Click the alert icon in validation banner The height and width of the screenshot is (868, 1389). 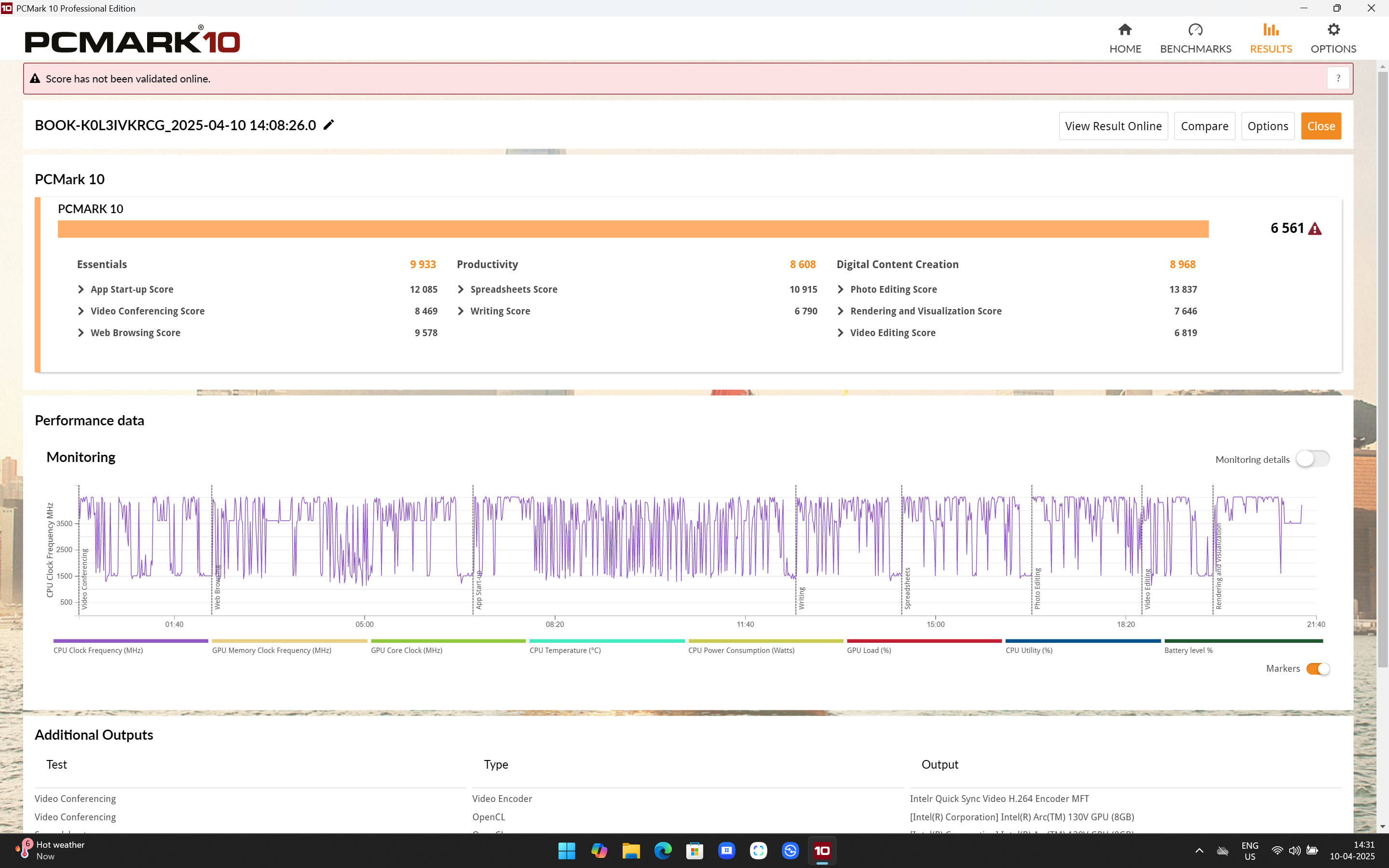35,79
